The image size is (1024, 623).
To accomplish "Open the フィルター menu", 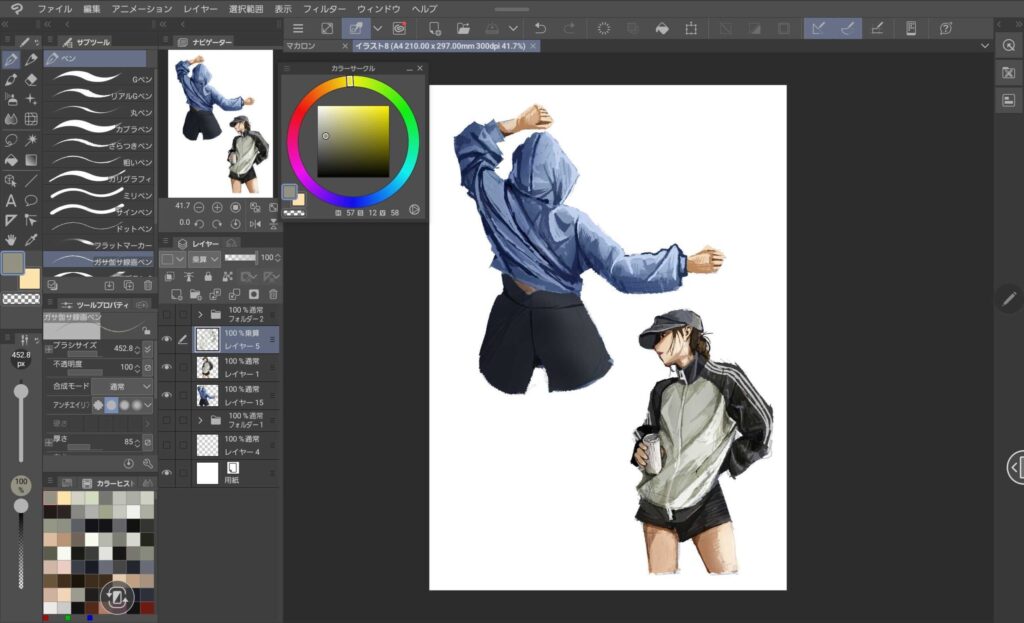I will 325,8.
